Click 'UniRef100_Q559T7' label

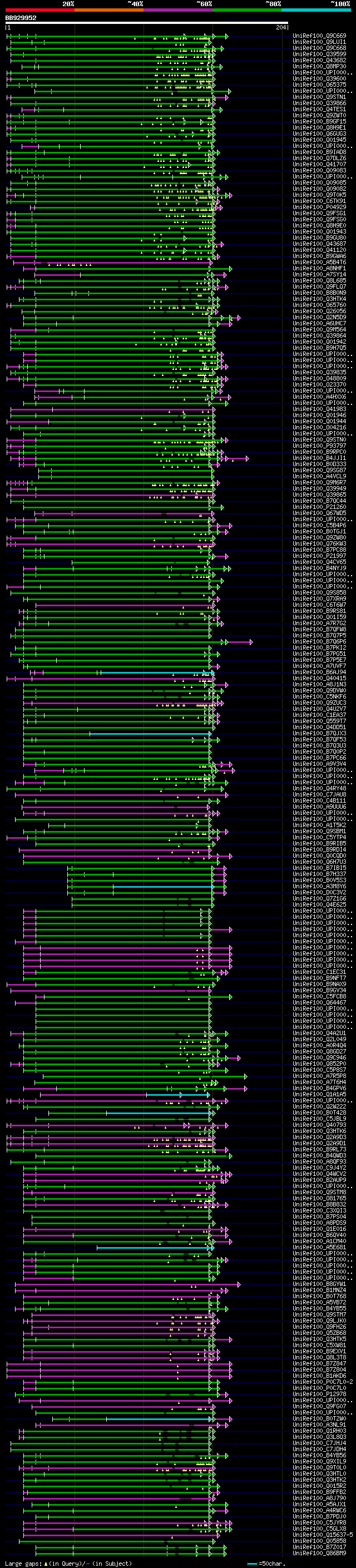point(319,721)
